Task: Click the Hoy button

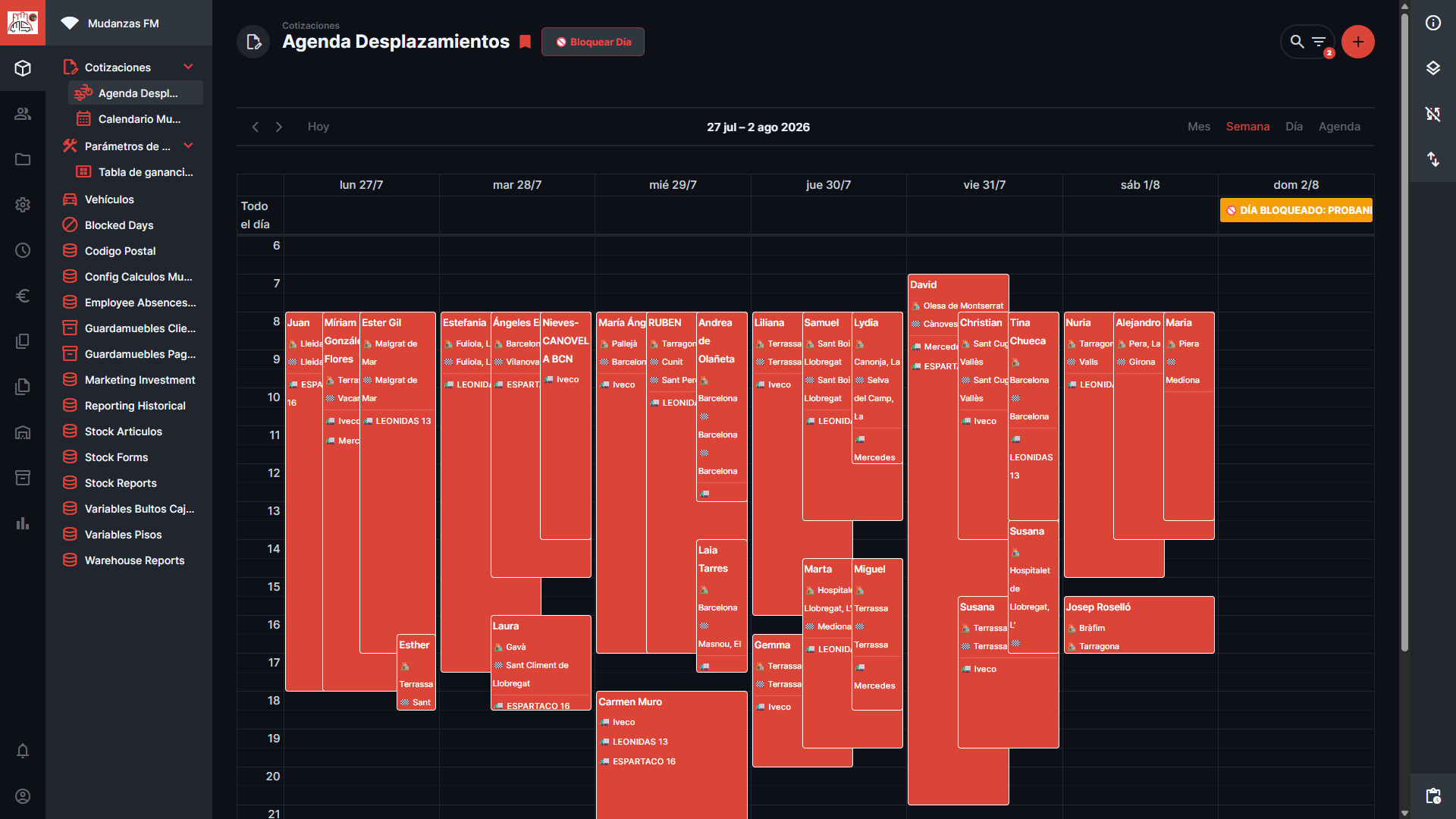Action: pyautogui.click(x=318, y=127)
